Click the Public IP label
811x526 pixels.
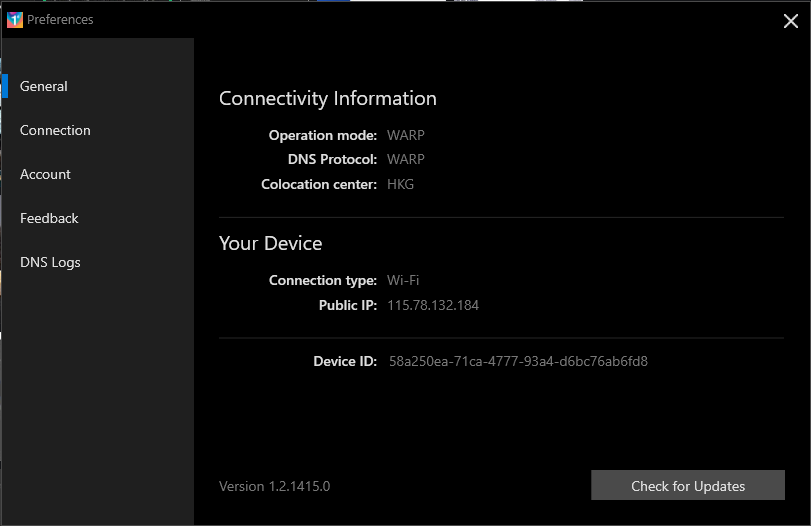point(347,305)
